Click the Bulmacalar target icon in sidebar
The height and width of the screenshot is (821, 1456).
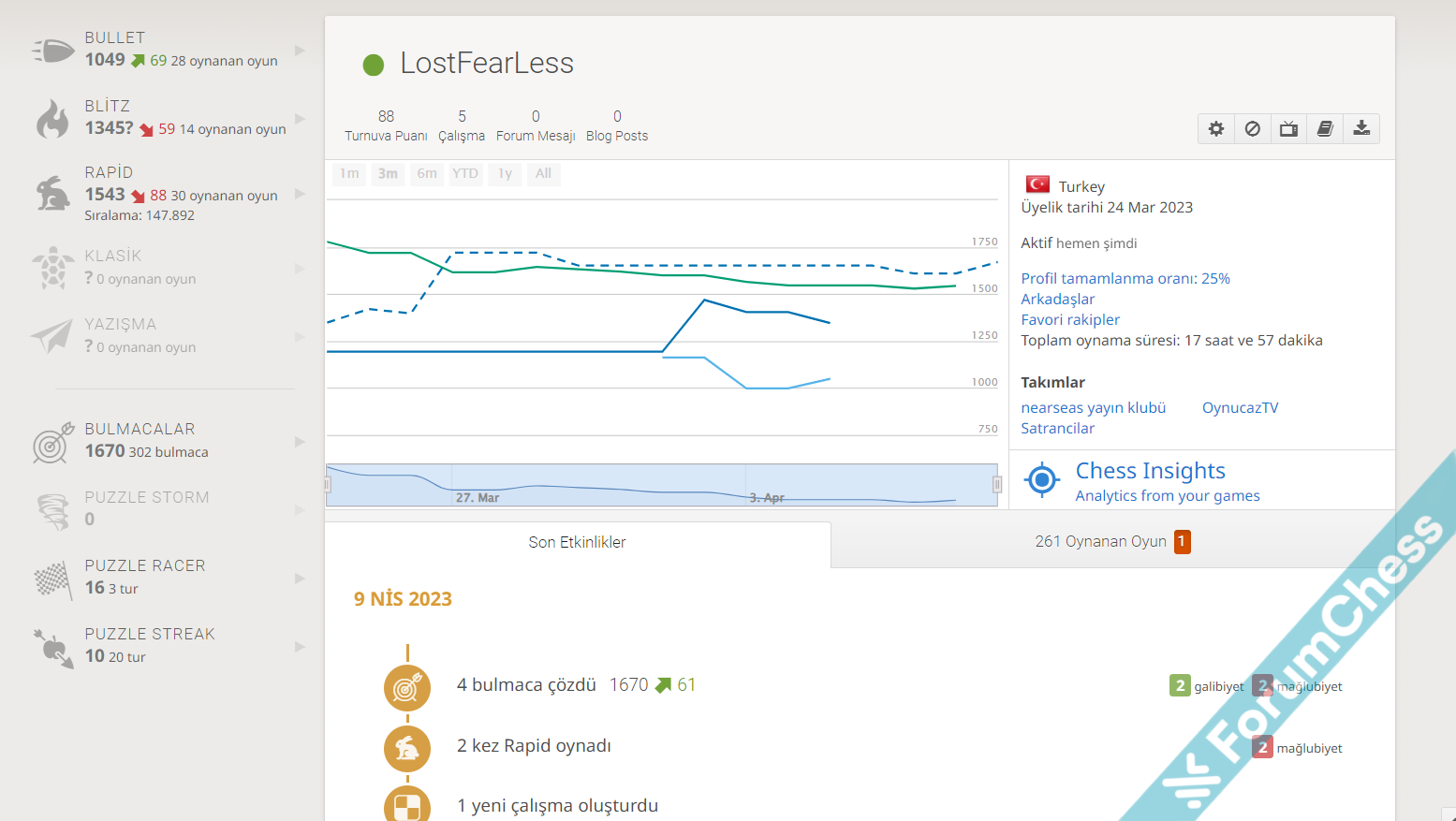pyautogui.click(x=53, y=442)
